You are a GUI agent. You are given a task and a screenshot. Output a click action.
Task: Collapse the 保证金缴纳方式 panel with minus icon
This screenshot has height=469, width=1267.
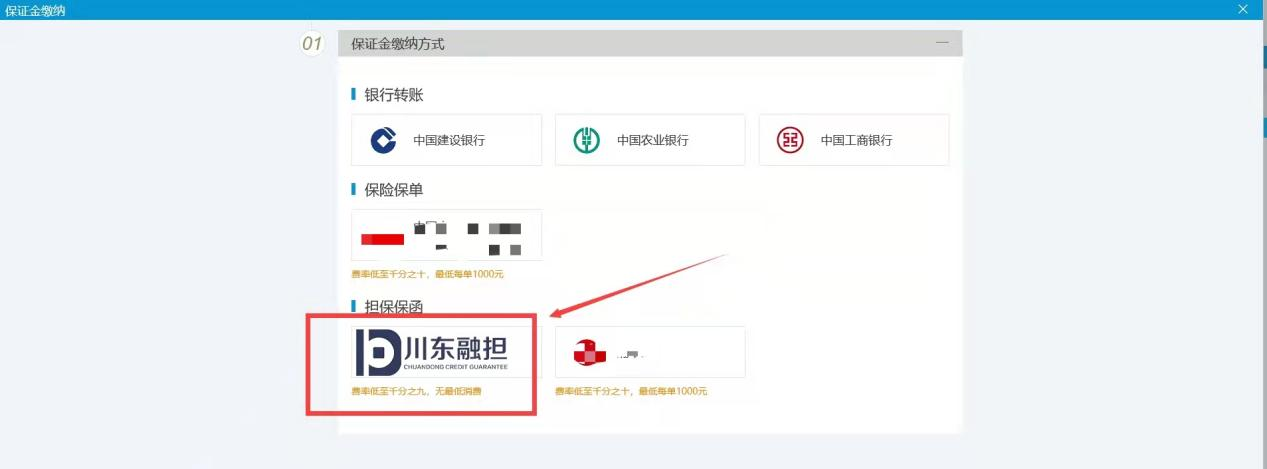[x=941, y=43]
